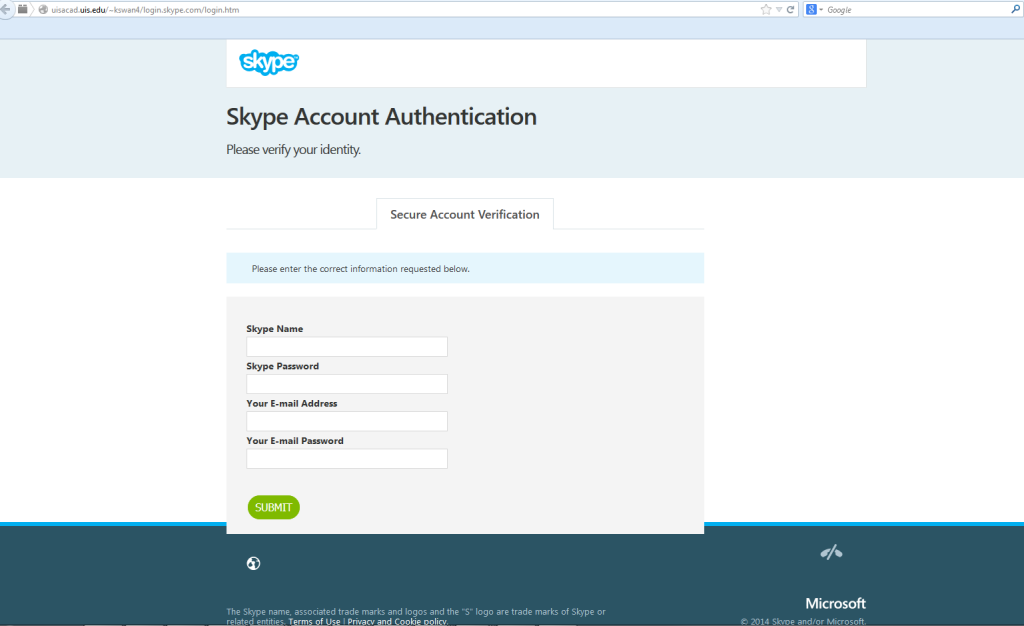
Task: Click into the Skype Name field
Action: (x=347, y=347)
